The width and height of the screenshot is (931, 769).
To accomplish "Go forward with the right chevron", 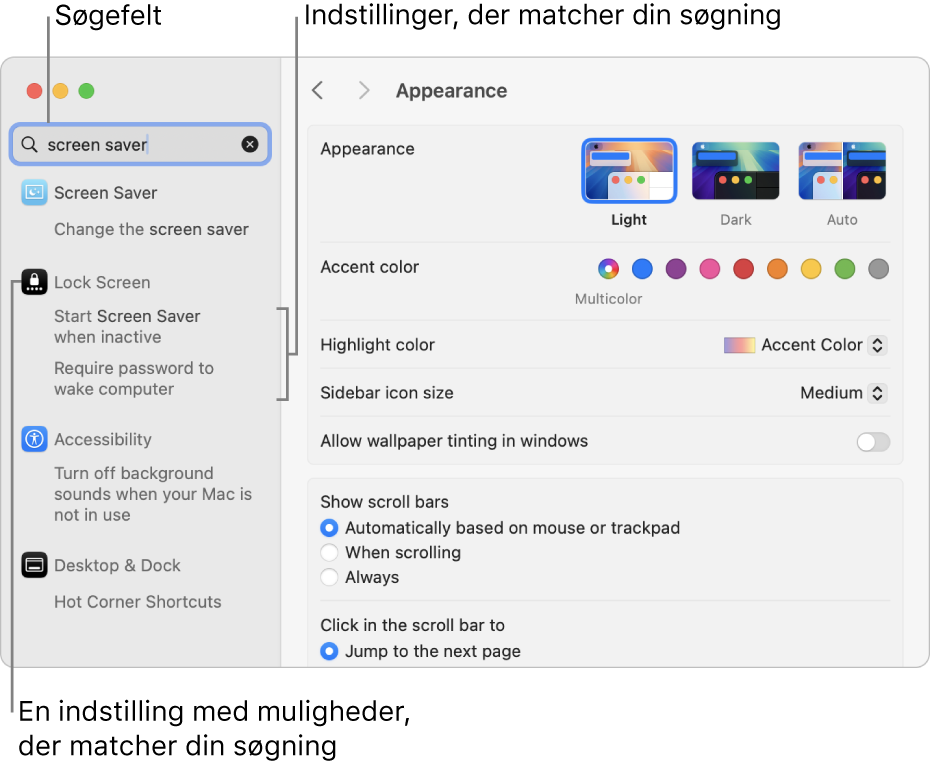I will (364, 91).
